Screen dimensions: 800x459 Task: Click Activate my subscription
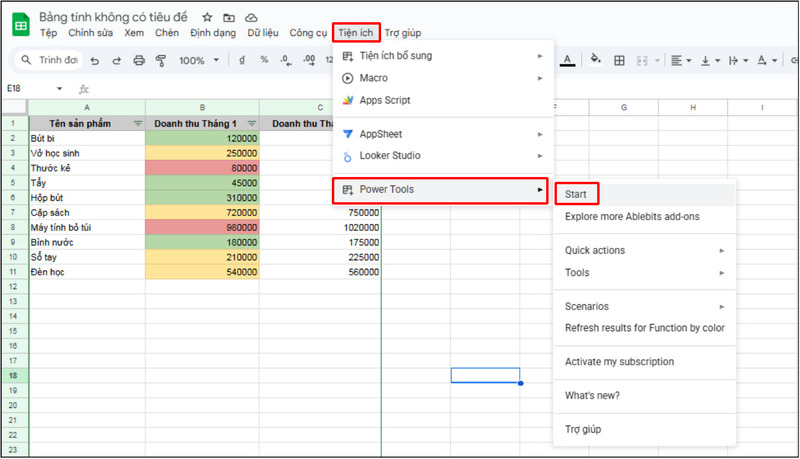pos(619,362)
